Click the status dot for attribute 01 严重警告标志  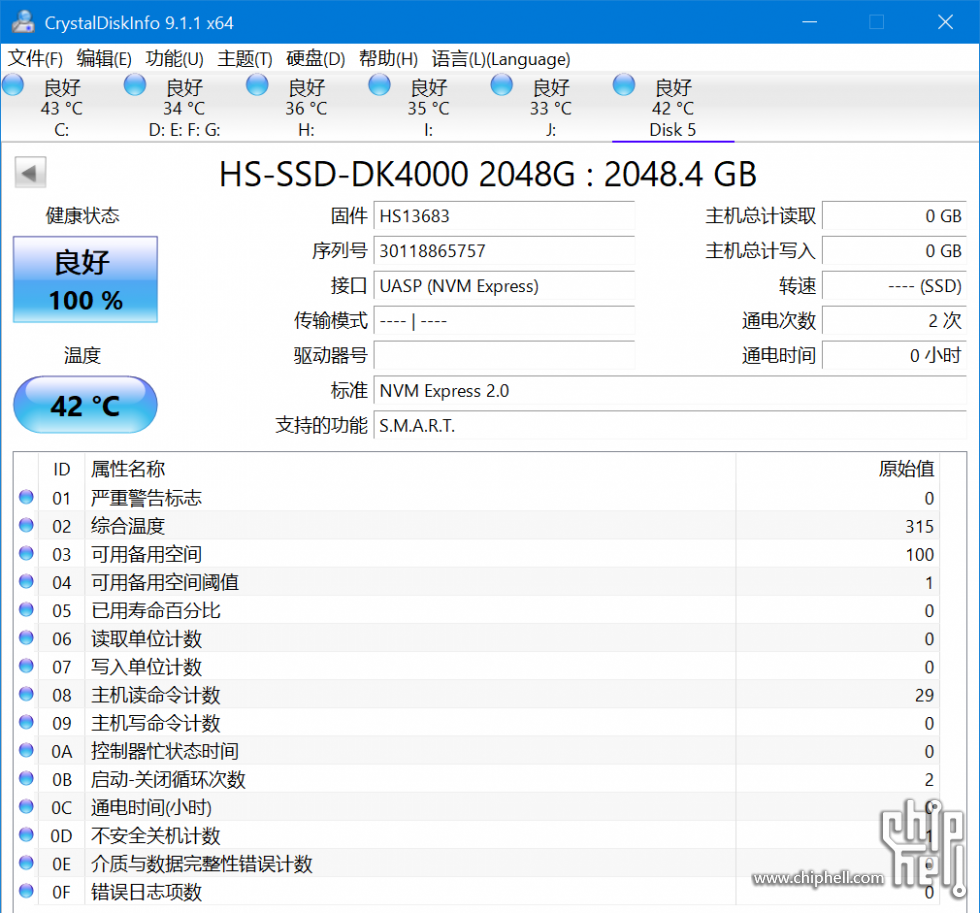(26, 497)
